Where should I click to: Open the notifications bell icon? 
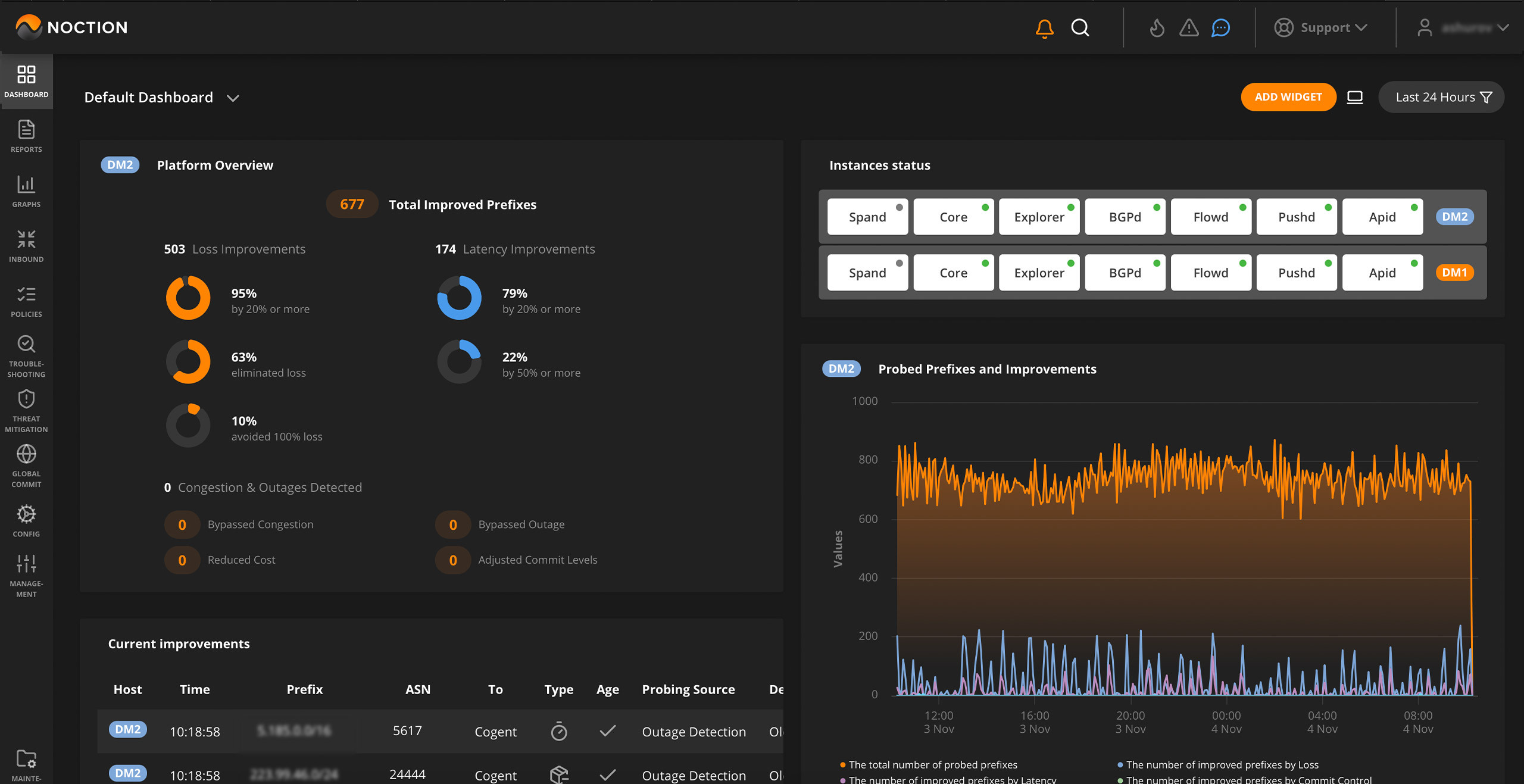tap(1044, 28)
